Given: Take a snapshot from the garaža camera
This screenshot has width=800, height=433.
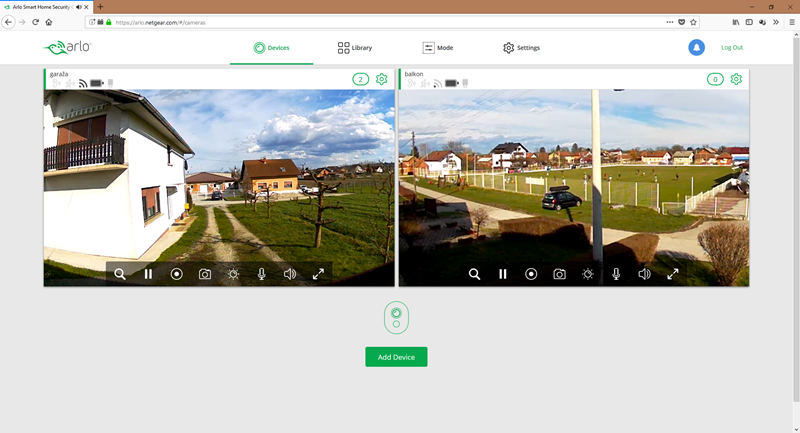Looking at the screenshot, I should point(205,274).
